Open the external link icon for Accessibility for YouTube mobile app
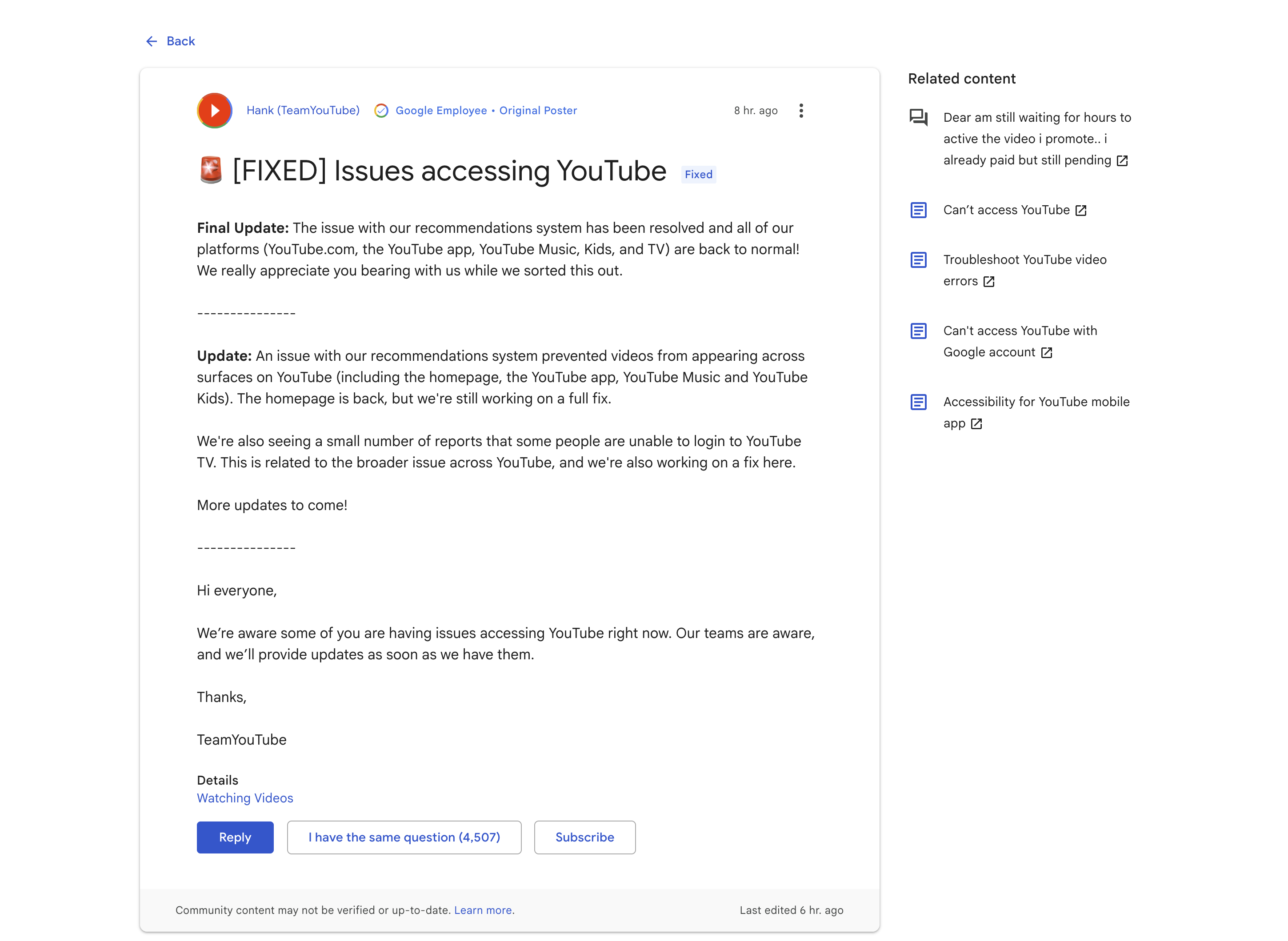 (976, 424)
